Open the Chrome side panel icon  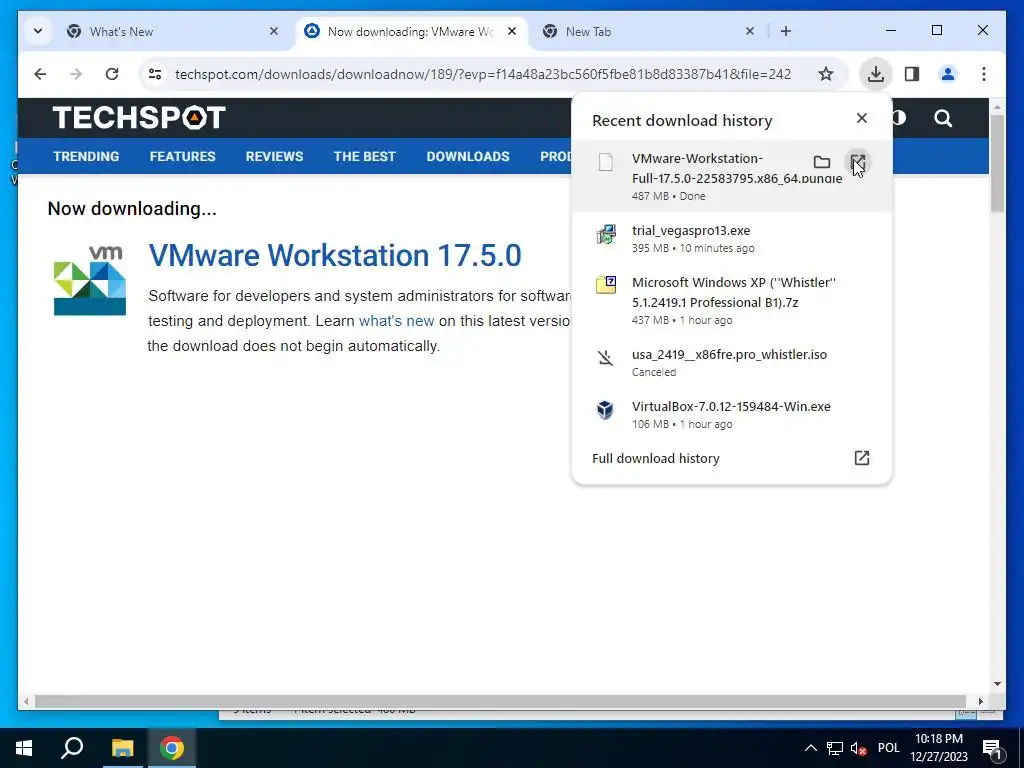[912, 74]
